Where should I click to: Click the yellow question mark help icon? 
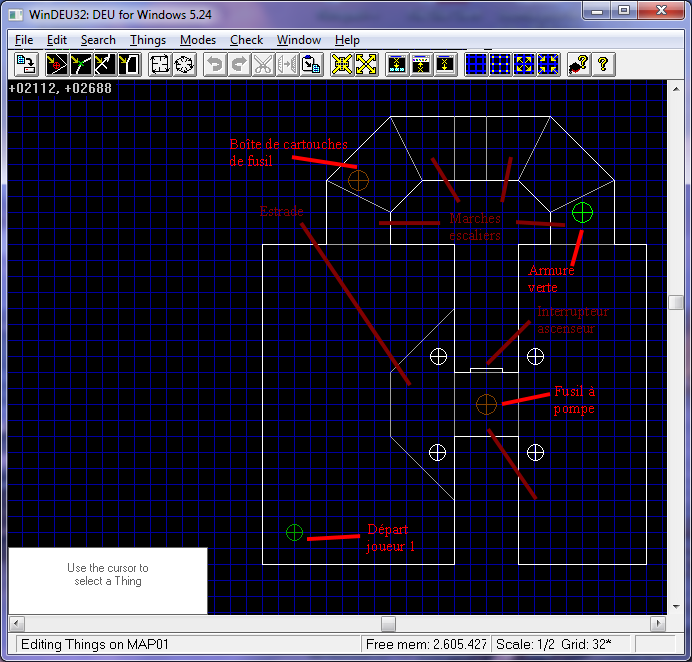(603, 64)
